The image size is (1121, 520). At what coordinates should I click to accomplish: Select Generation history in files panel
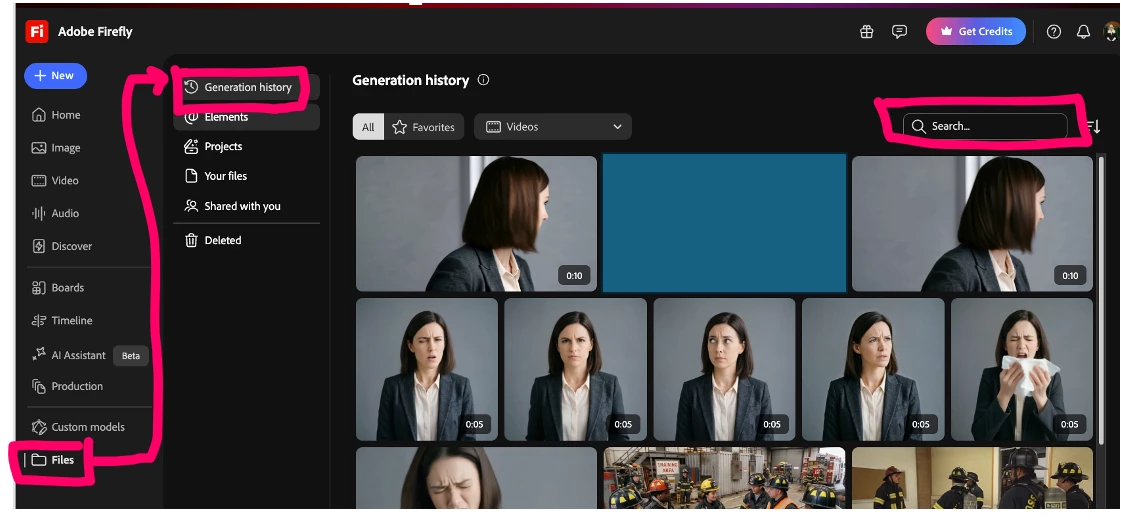click(x=246, y=87)
